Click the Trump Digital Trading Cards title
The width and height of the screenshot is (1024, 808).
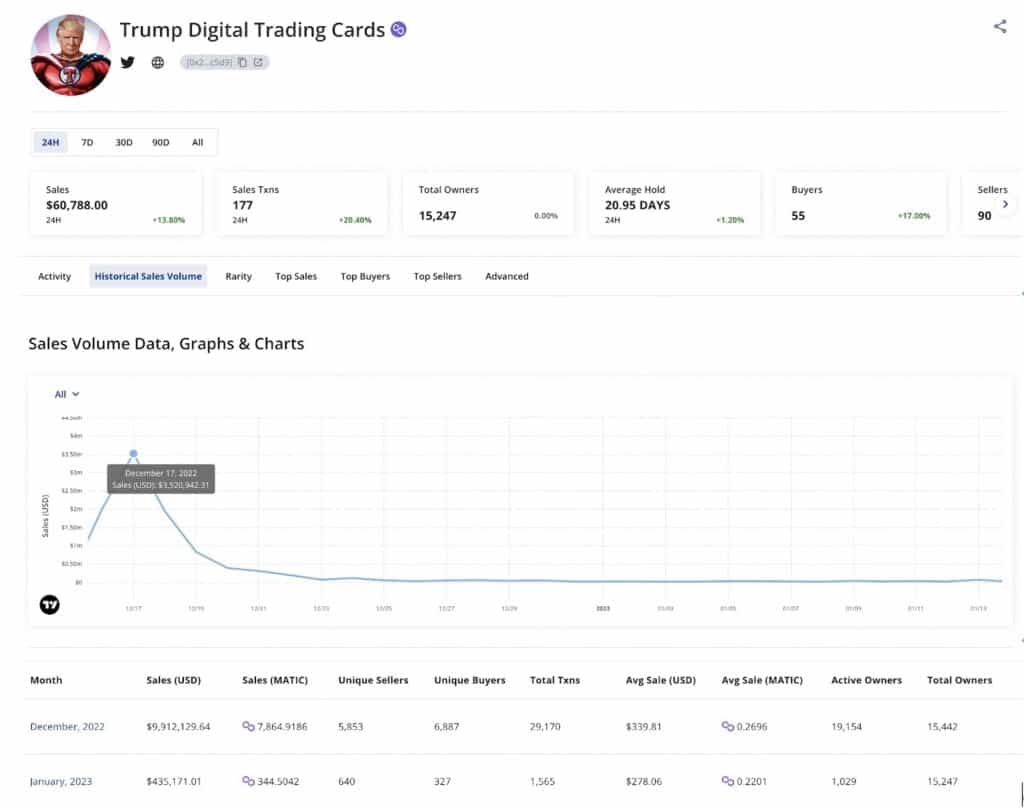[252, 30]
